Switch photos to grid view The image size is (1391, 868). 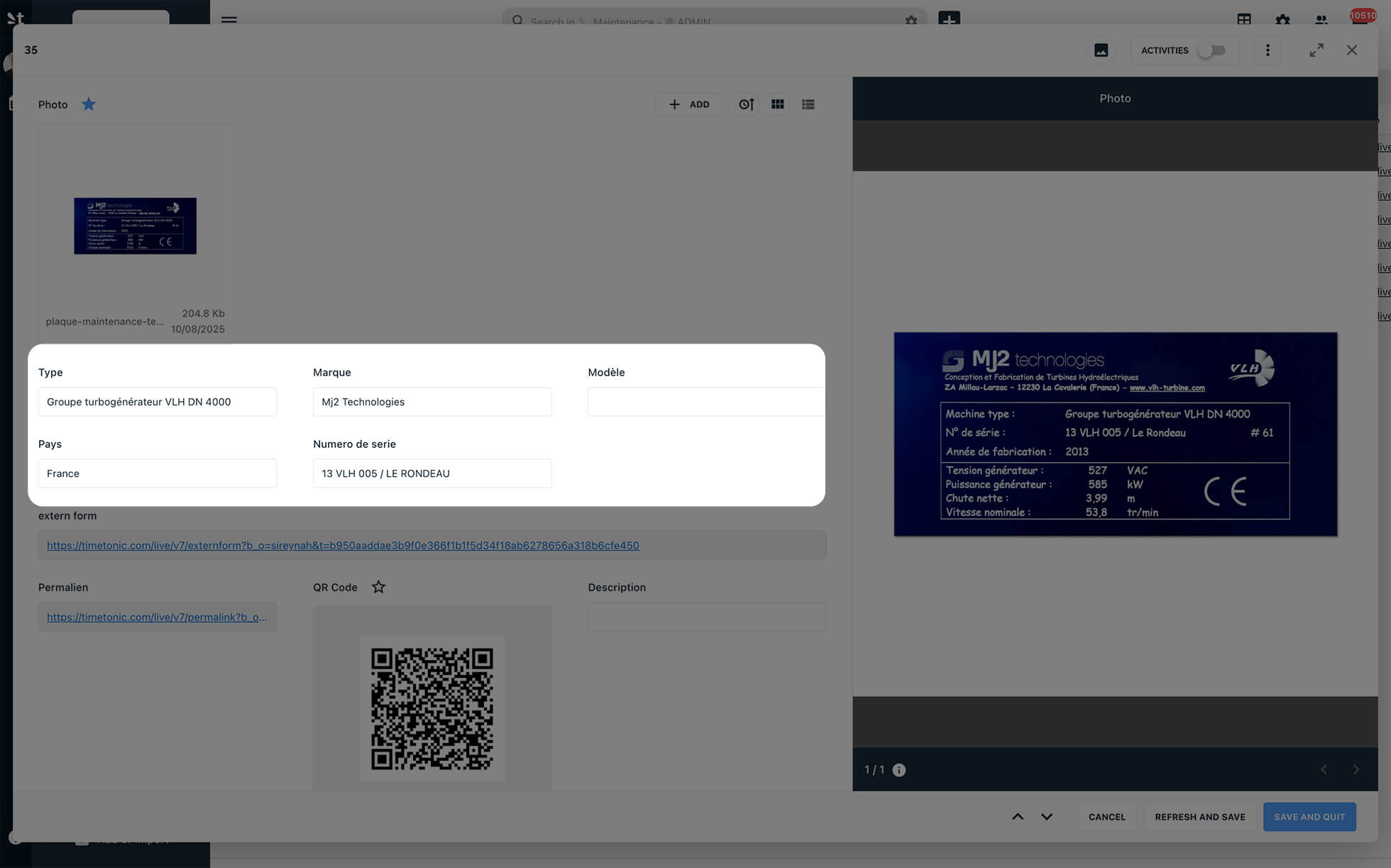click(778, 104)
